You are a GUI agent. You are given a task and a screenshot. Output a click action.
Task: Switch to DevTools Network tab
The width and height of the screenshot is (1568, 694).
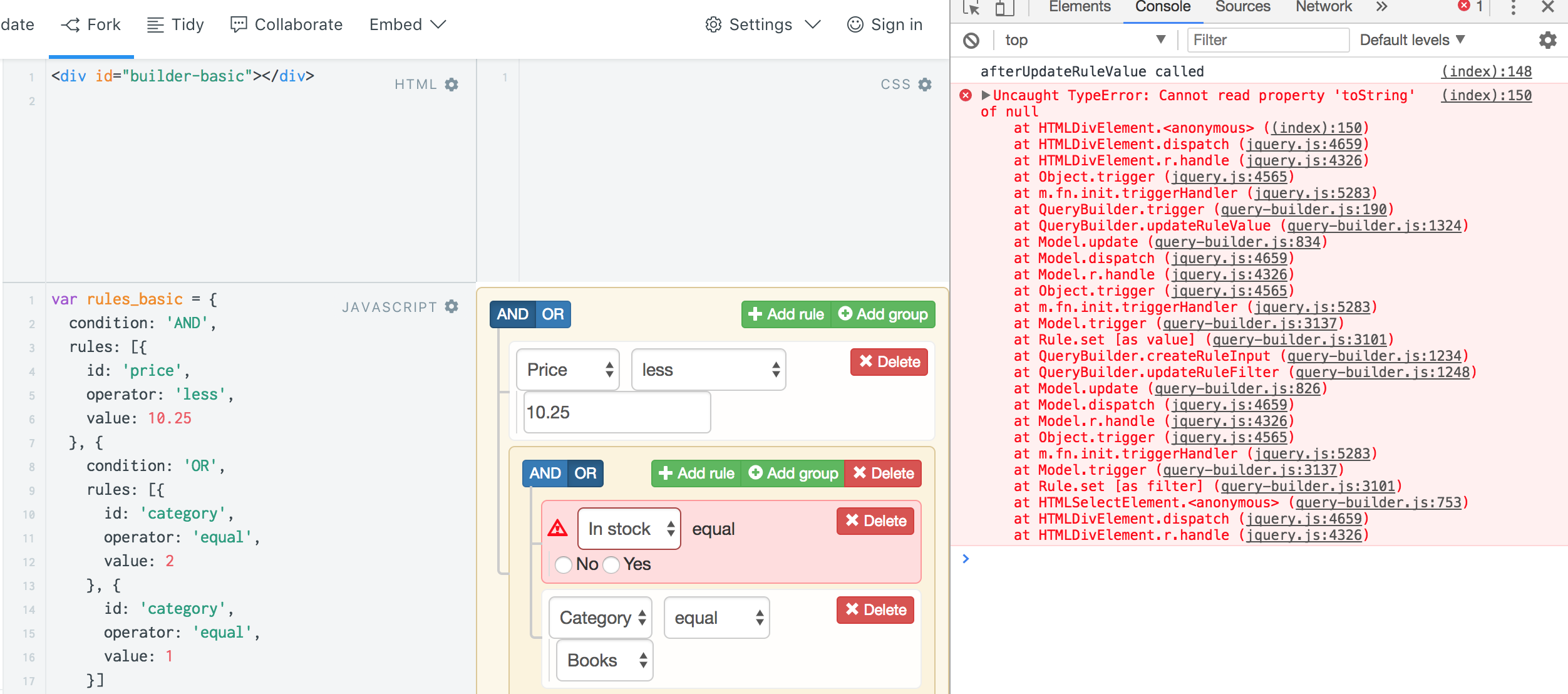1324,8
